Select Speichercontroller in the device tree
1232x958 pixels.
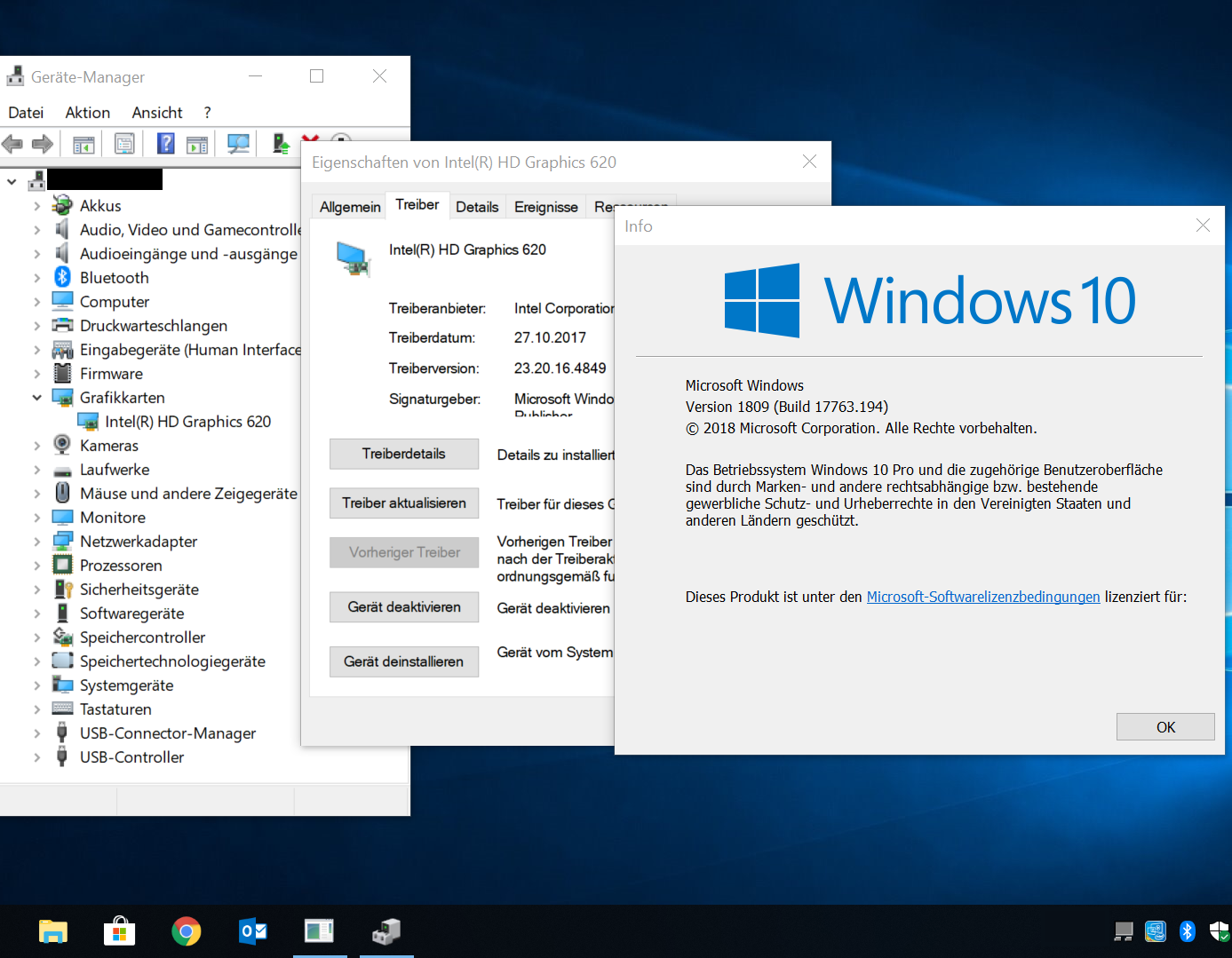click(x=142, y=637)
